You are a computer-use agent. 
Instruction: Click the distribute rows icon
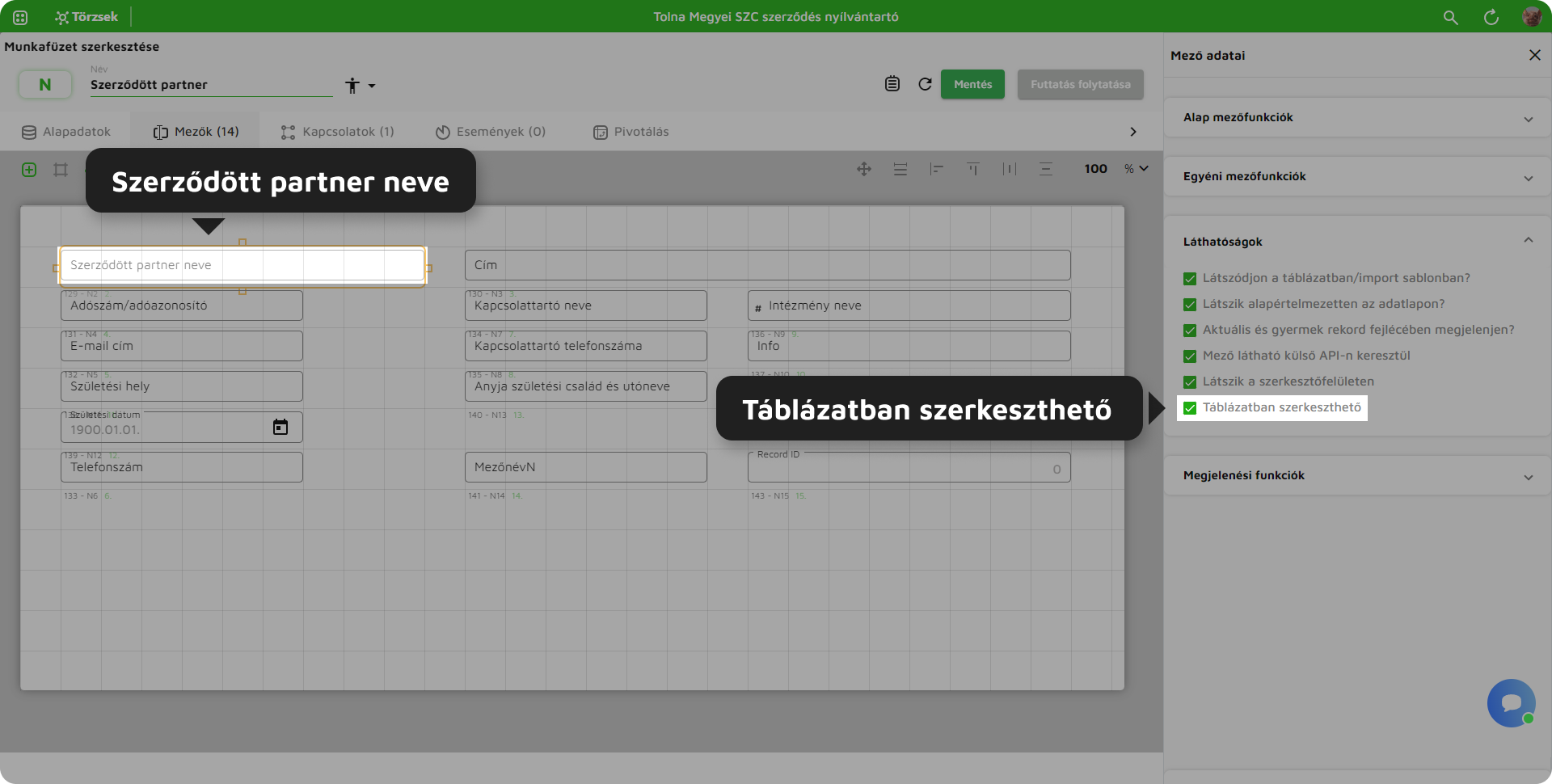click(900, 169)
